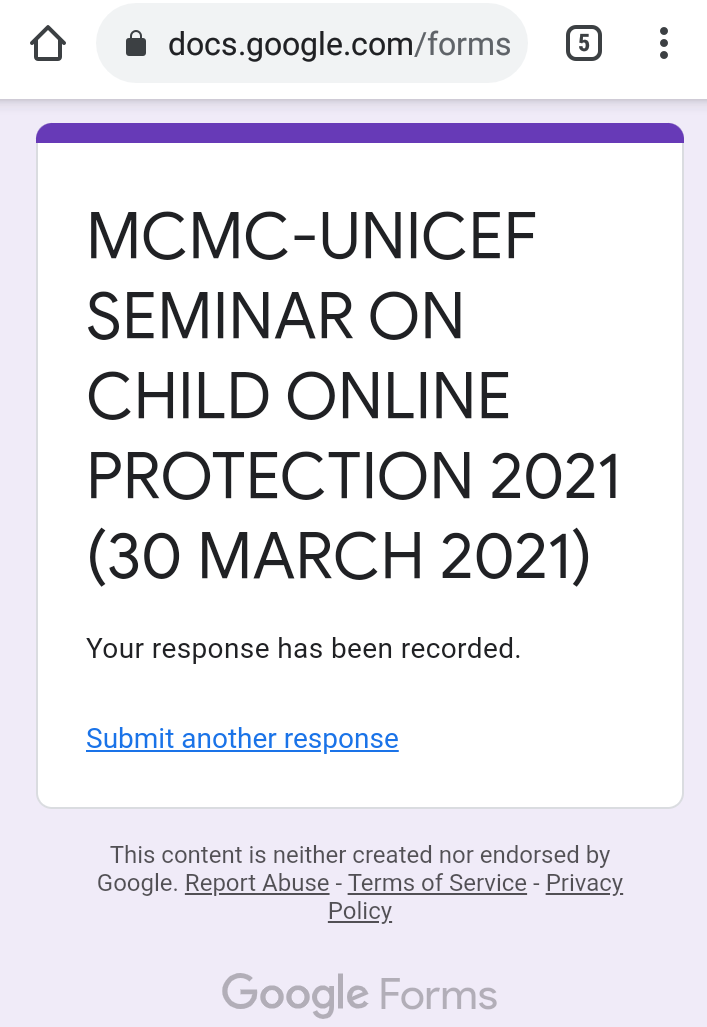Open the Terms of Service link
Viewport: 707px width, 1027px height.
pyautogui.click(x=437, y=883)
